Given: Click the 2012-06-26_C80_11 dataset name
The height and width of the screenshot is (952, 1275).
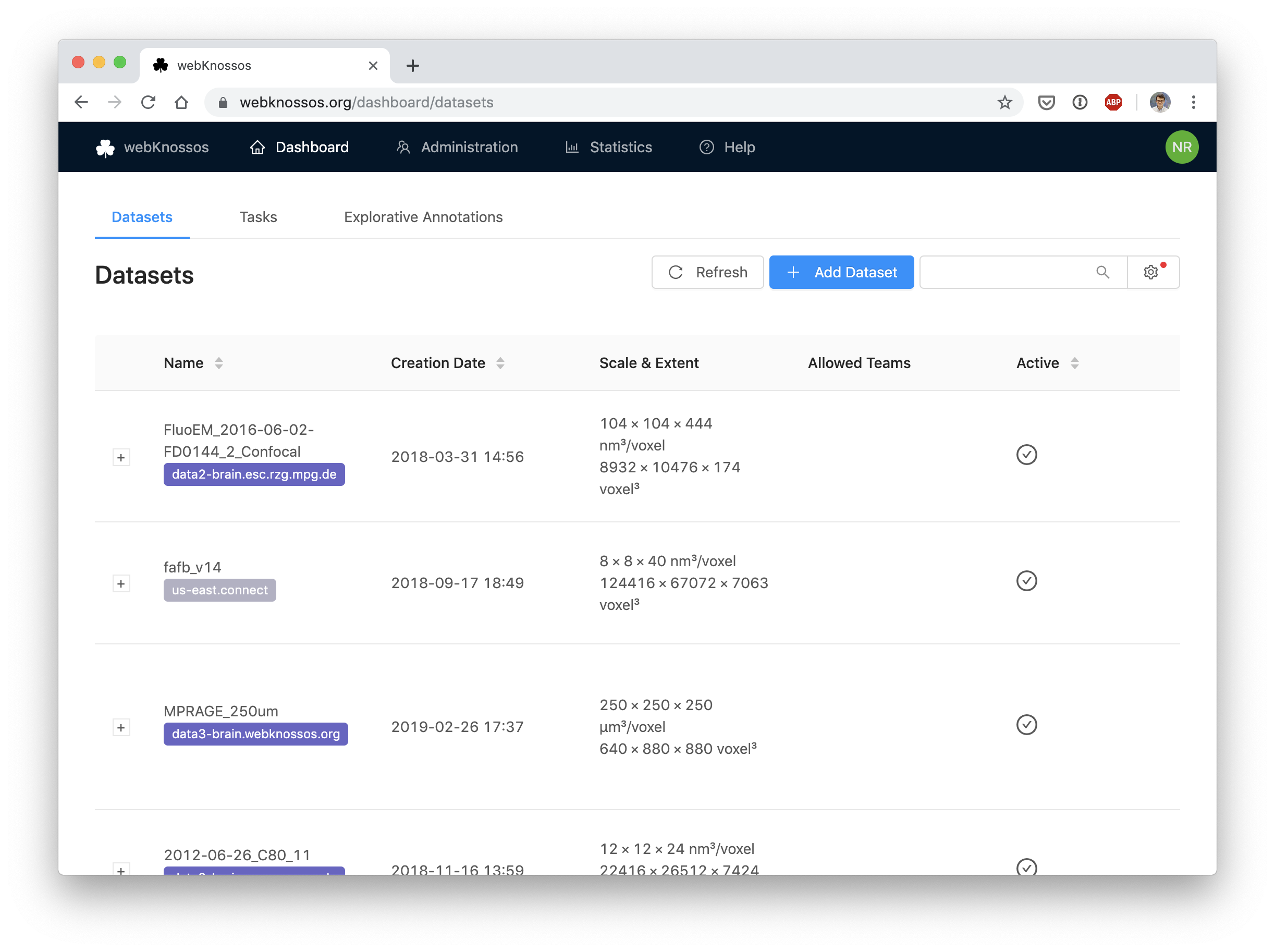Looking at the screenshot, I should 237,855.
